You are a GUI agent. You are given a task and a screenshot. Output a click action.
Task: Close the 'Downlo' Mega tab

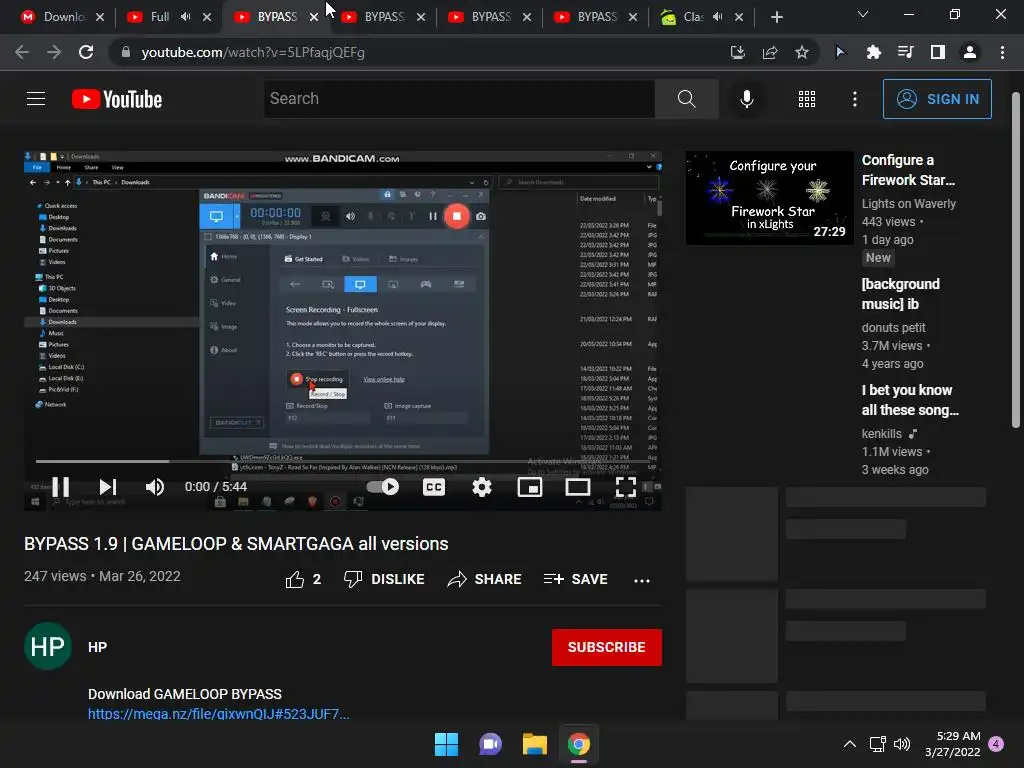[x=100, y=17]
